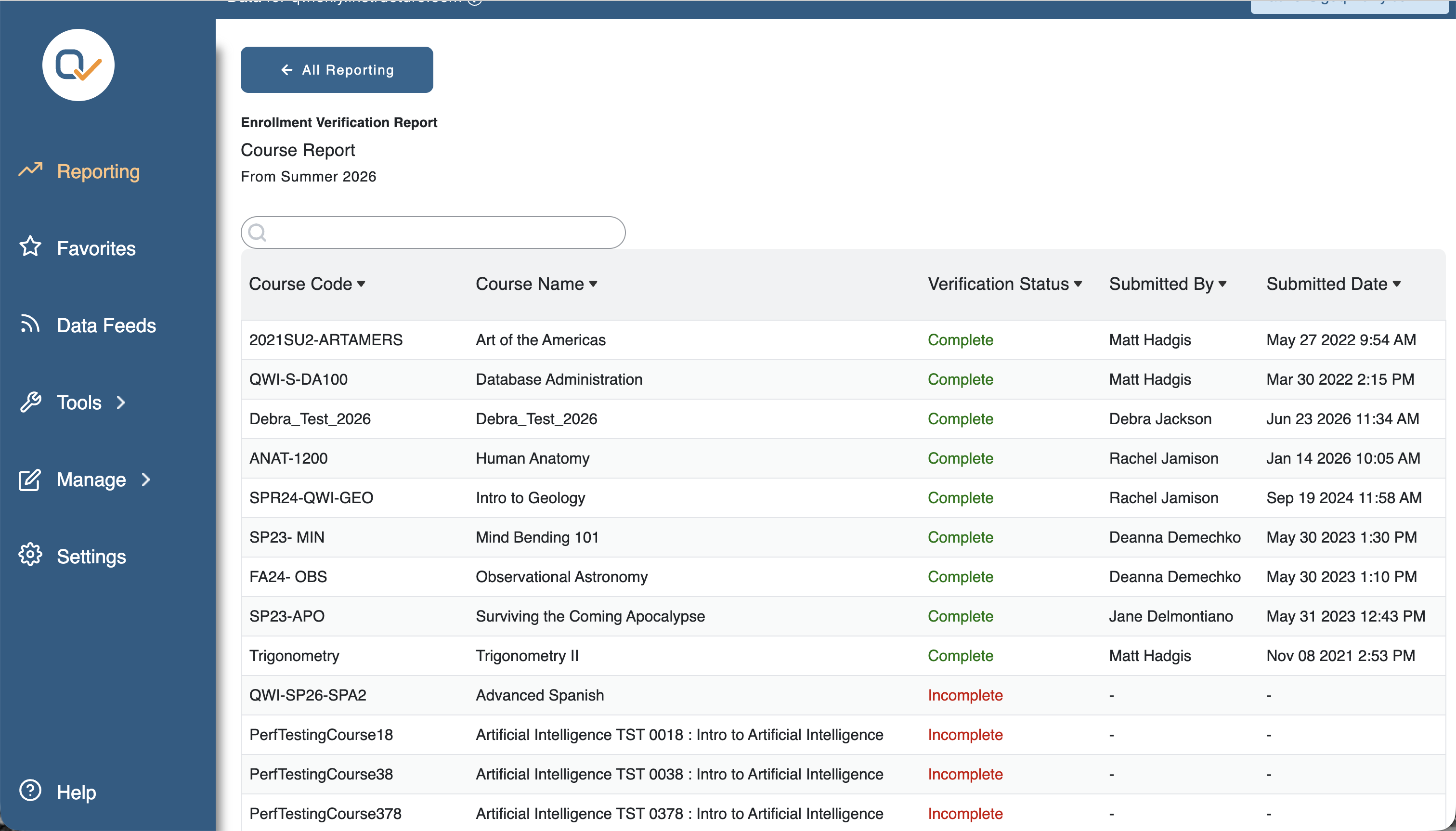Click SP23-APO course code
1456x831 pixels.
(x=286, y=615)
